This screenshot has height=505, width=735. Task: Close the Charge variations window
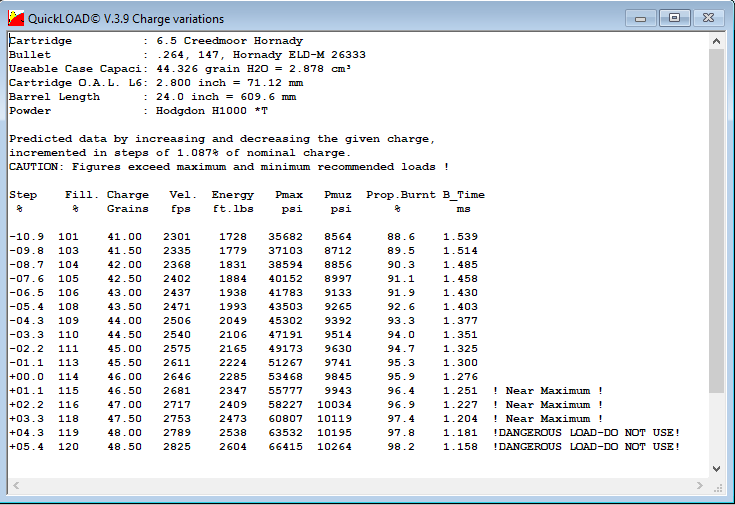click(x=708, y=18)
